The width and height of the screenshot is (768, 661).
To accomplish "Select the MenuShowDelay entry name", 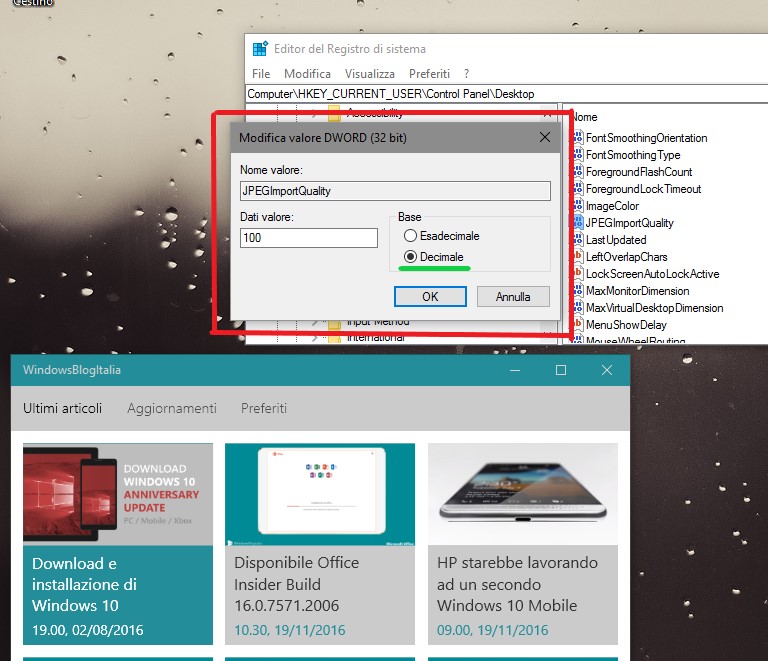I will coord(626,325).
